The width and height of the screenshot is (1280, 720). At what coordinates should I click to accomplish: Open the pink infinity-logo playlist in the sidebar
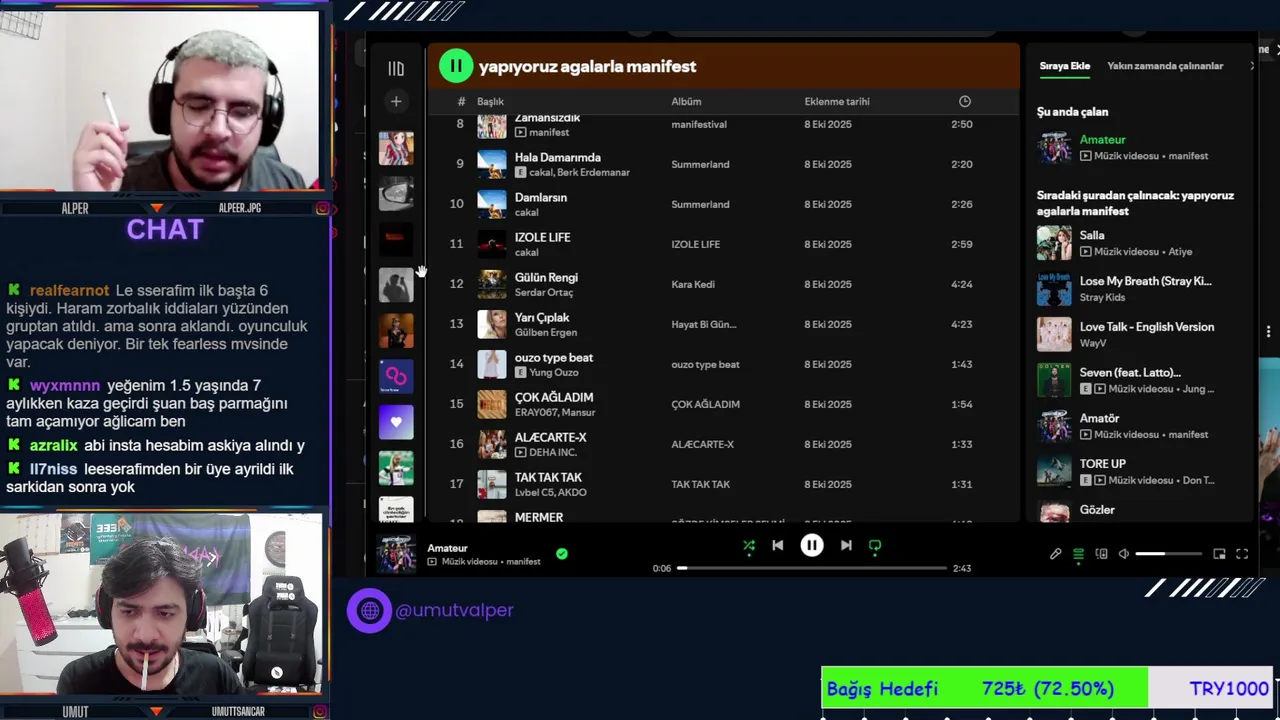click(x=396, y=377)
